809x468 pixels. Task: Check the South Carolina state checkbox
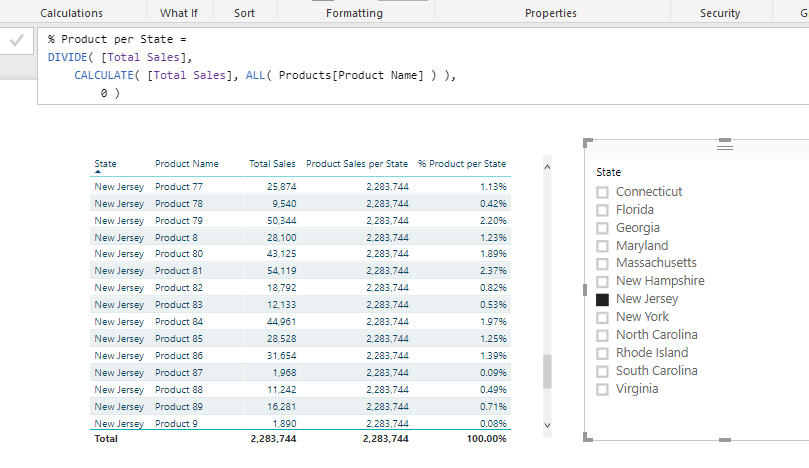click(x=602, y=372)
